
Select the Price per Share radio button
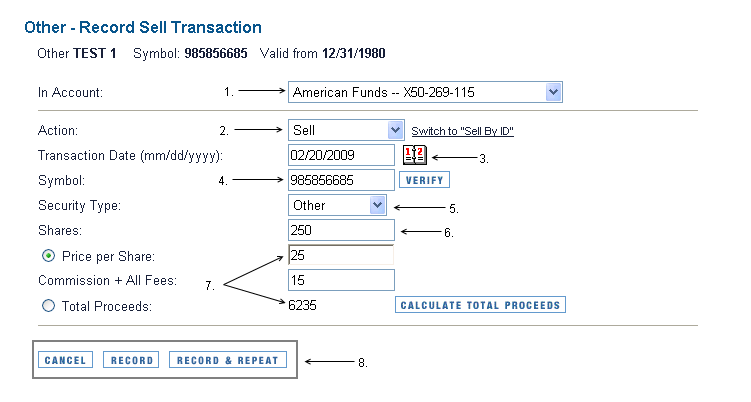(48, 256)
